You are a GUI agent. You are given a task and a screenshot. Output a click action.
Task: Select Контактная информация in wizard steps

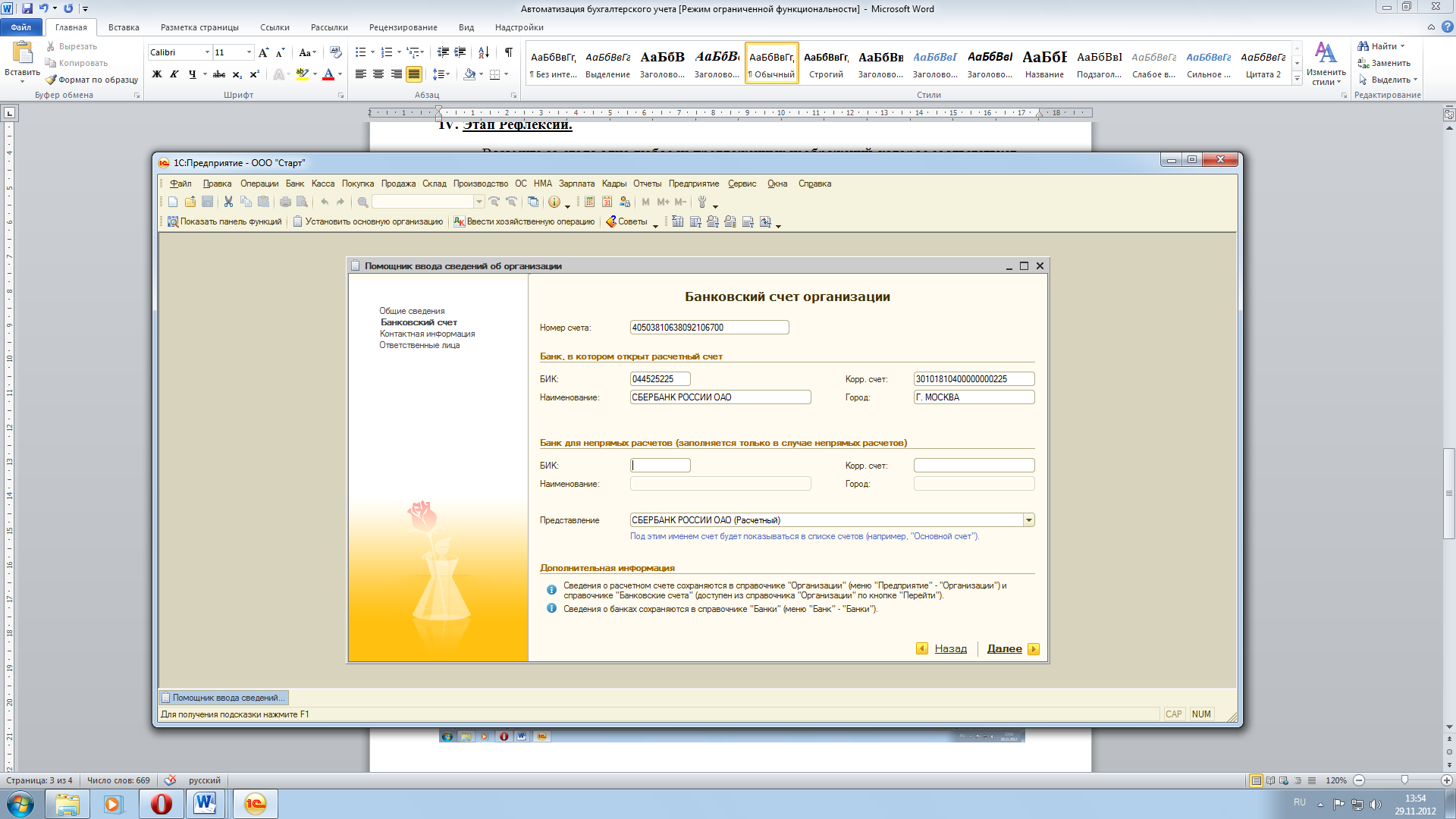(427, 334)
